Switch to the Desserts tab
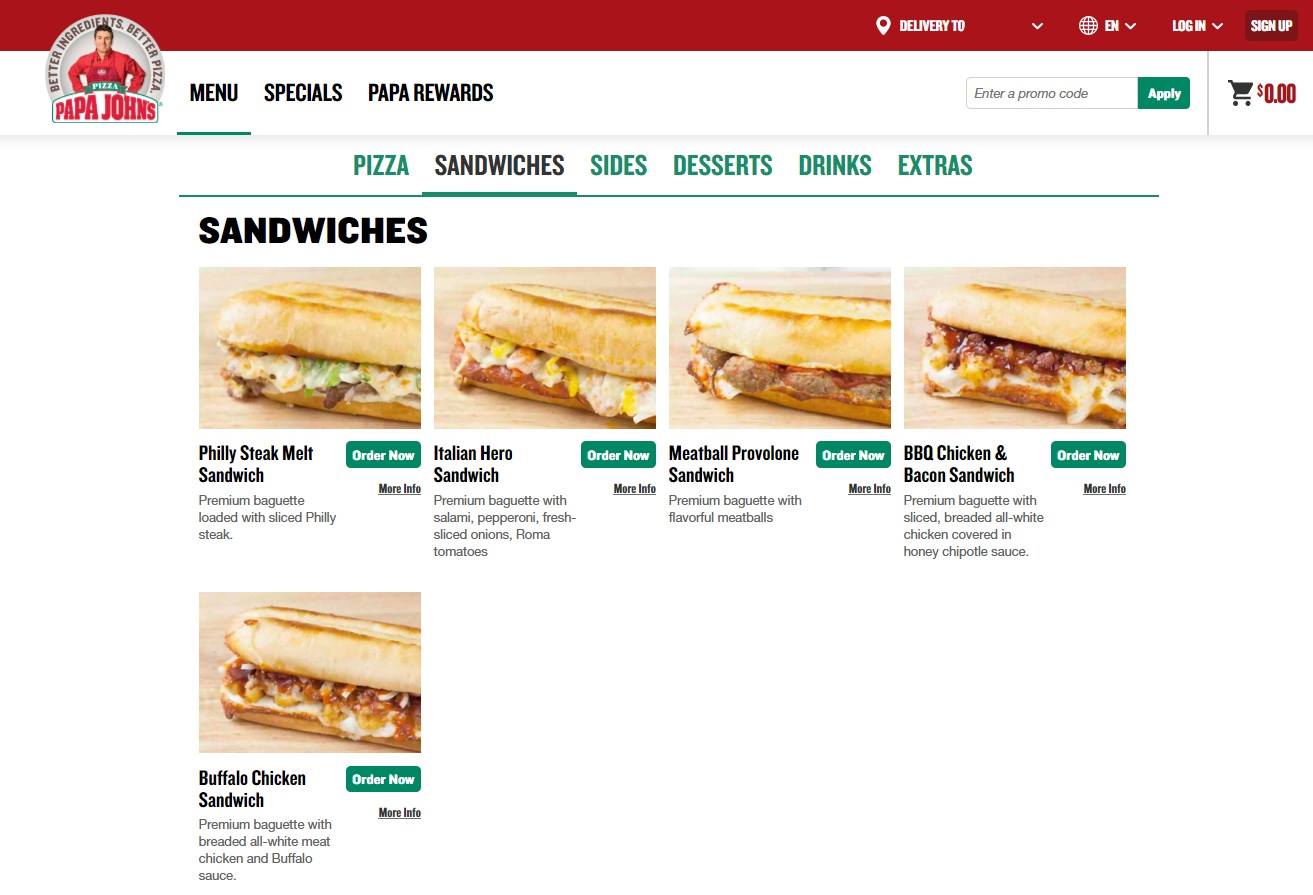The width and height of the screenshot is (1313, 895). click(x=723, y=166)
